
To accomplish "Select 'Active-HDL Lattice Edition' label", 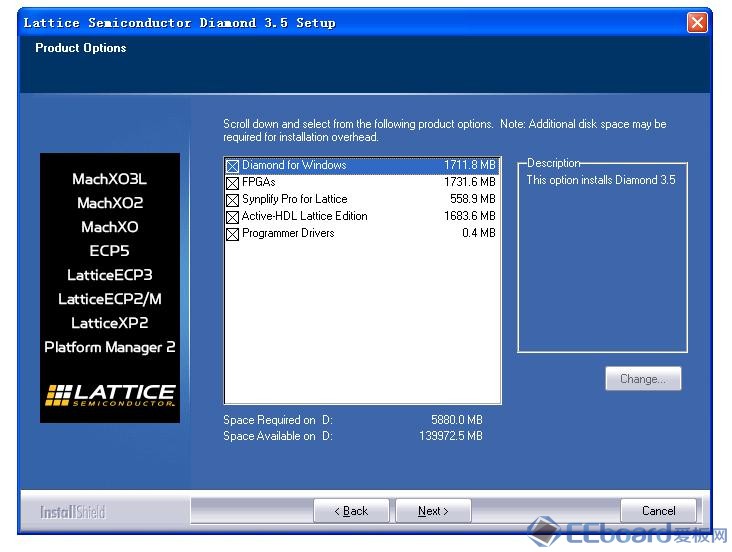I will coord(304,216).
